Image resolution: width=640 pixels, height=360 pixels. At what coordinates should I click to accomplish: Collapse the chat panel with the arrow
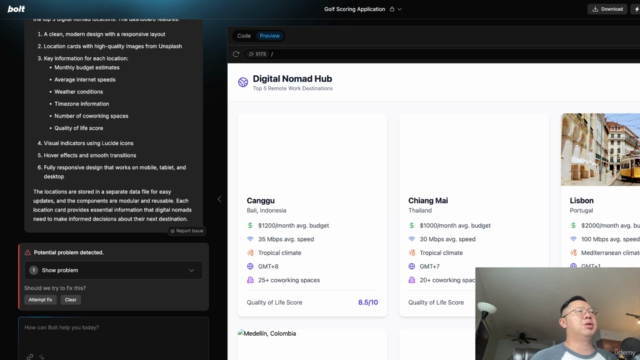click(x=219, y=199)
